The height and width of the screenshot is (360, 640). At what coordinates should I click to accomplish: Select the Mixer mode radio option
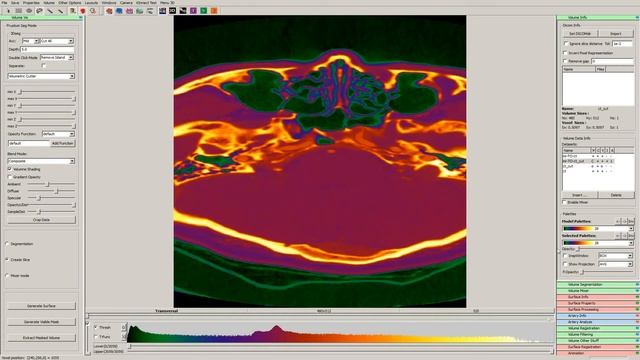pos(7,276)
